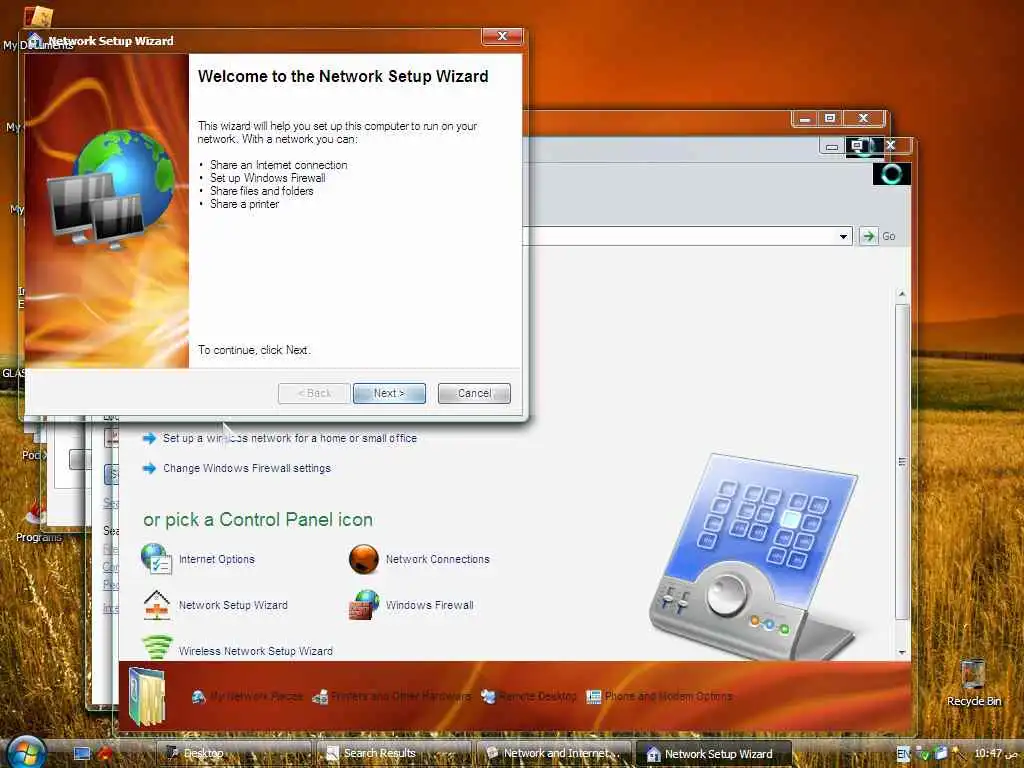The width and height of the screenshot is (1024, 768).
Task: Minimize the front Control Panel window
Action: click(832, 146)
